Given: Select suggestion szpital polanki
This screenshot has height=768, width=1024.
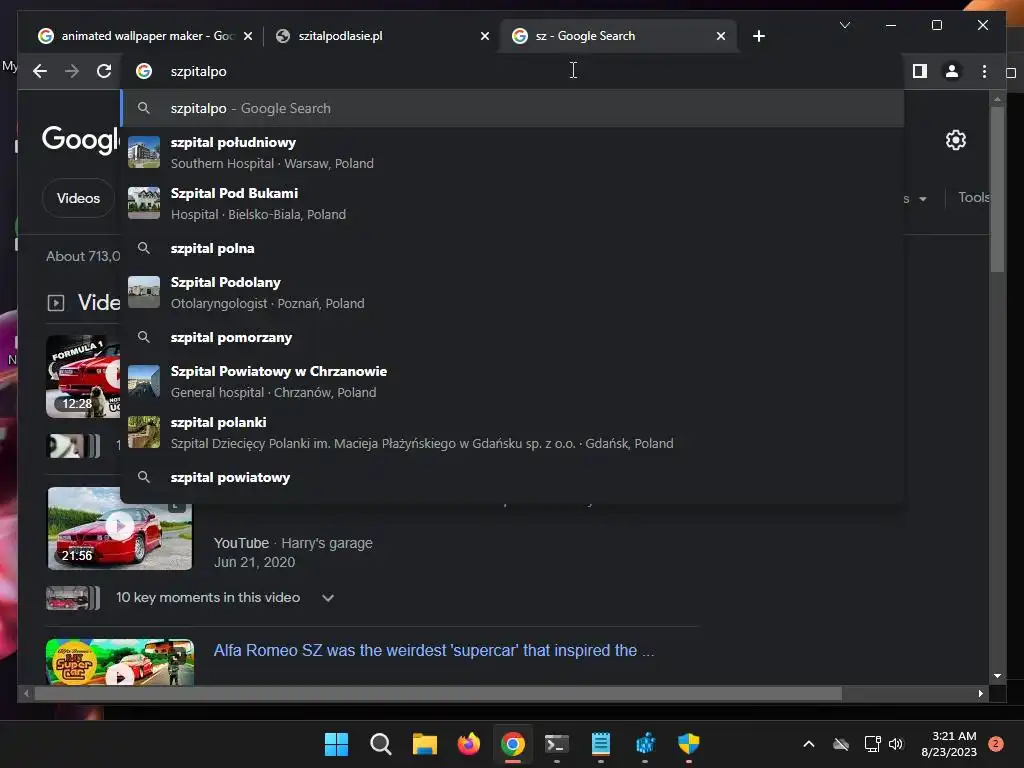Looking at the screenshot, I should tap(513, 432).
